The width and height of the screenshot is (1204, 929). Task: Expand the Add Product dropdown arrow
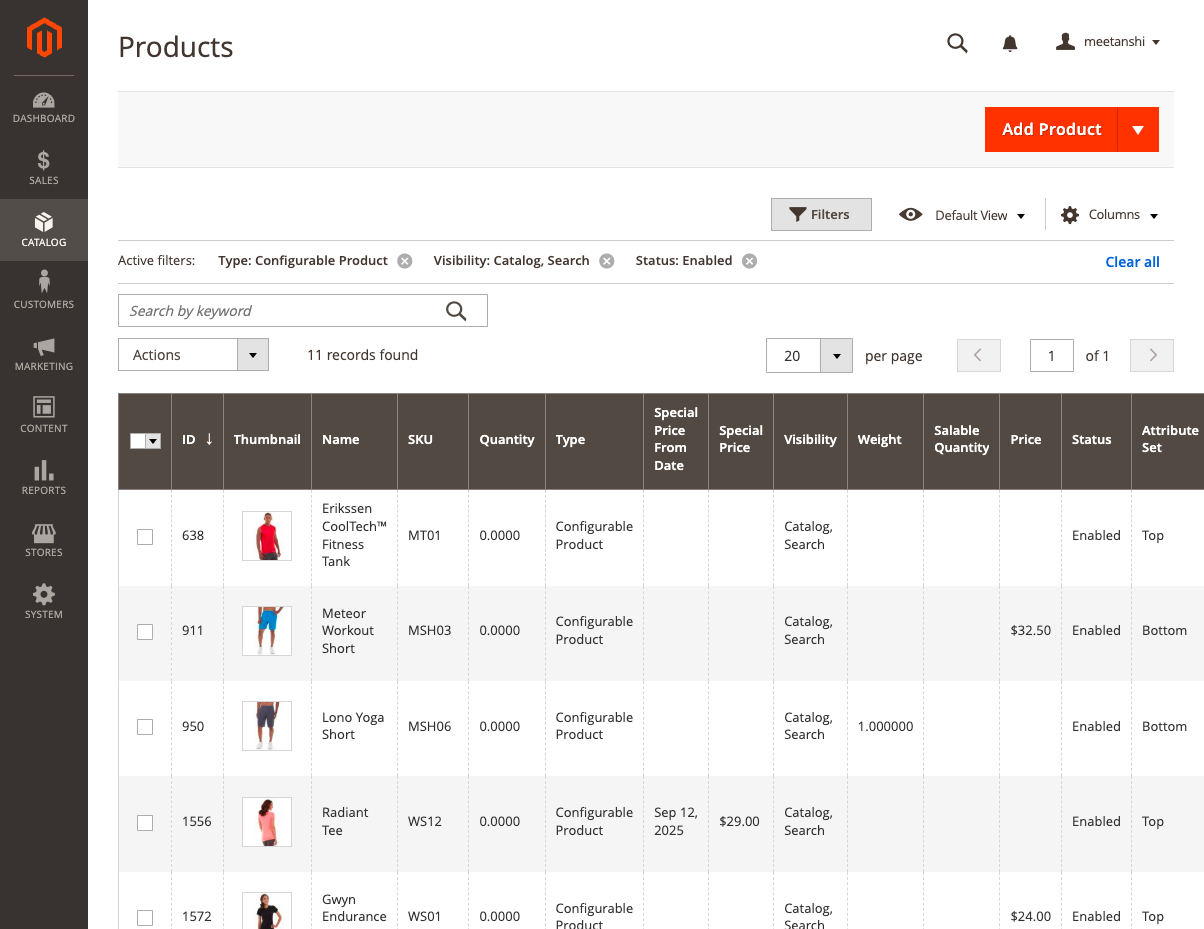tap(1138, 130)
